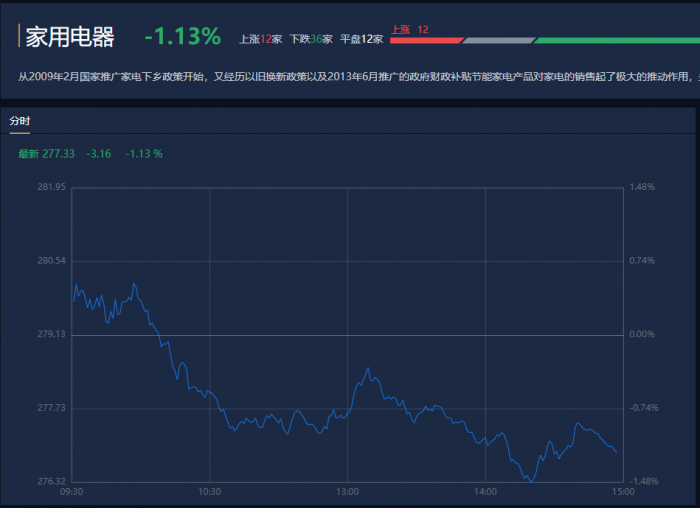The width and height of the screenshot is (700, 508).
Task: Click the gray 平盘 segment of the ratio bar
Action: [x=498, y=41]
